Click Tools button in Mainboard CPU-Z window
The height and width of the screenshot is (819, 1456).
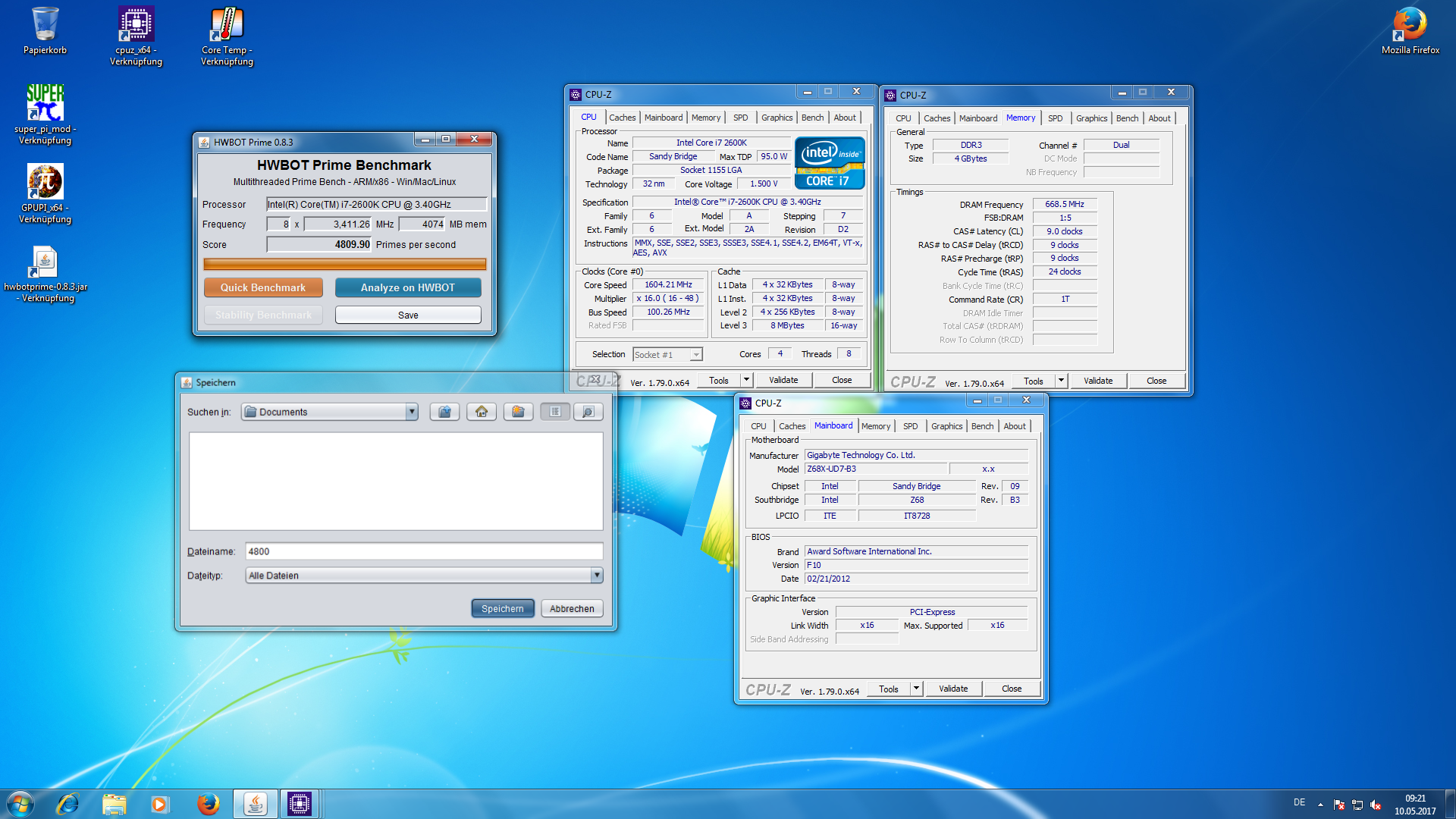point(889,689)
